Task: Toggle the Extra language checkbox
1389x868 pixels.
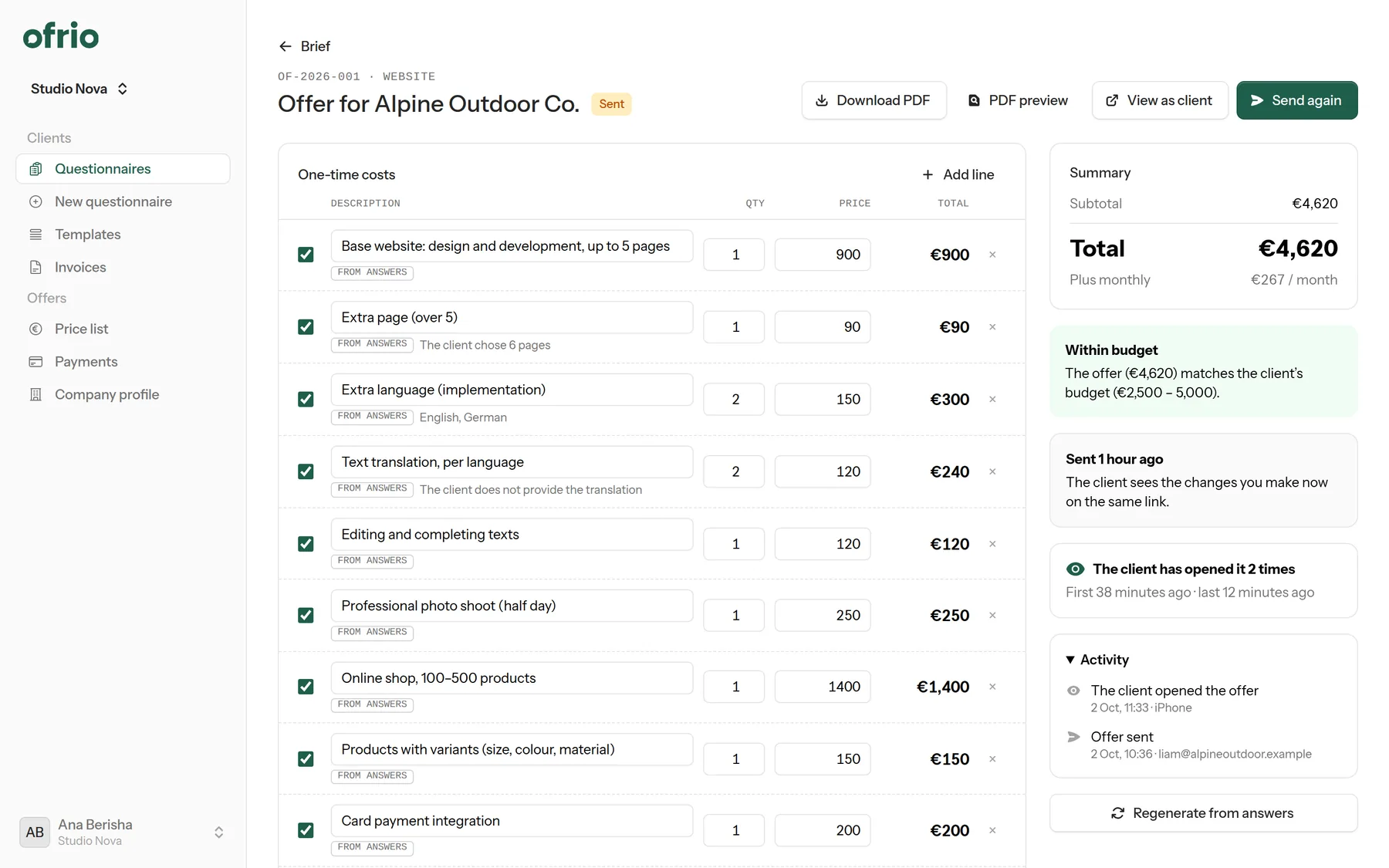Action: [x=306, y=399]
